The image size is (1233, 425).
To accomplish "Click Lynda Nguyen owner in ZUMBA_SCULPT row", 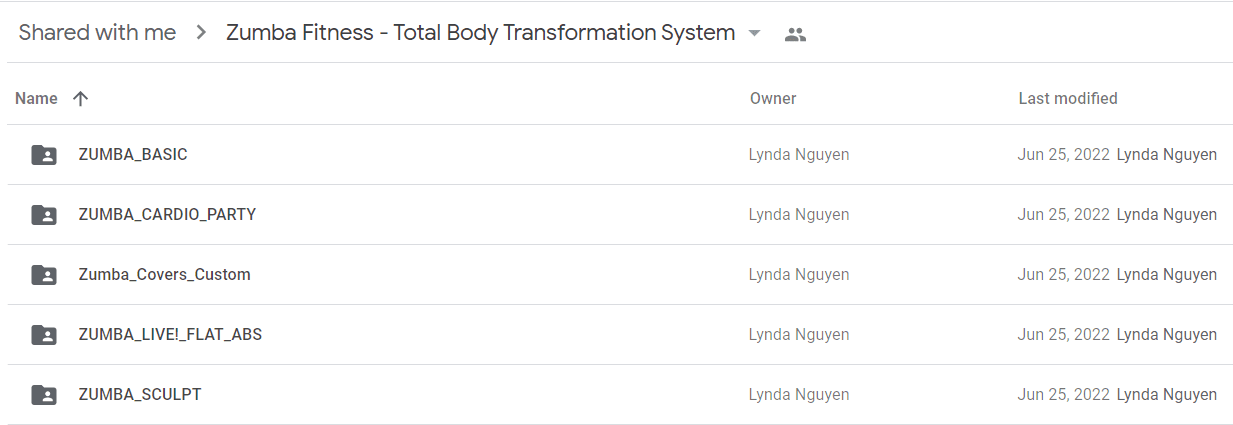I will click(799, 395).
